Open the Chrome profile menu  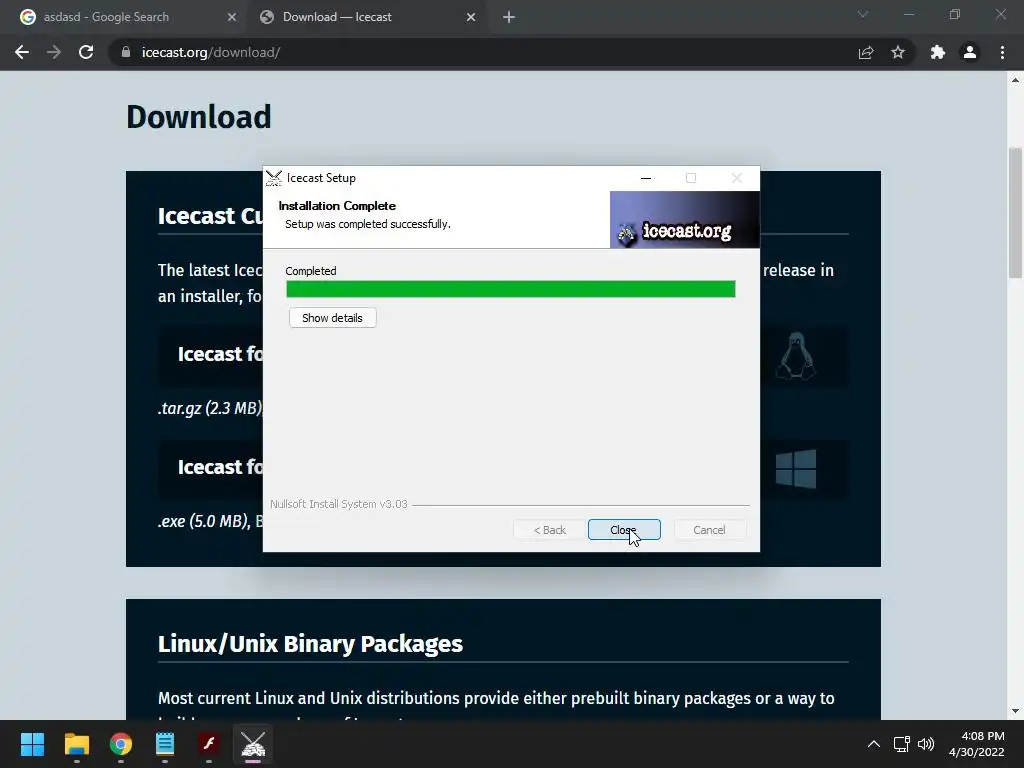[x=970, y=52]
